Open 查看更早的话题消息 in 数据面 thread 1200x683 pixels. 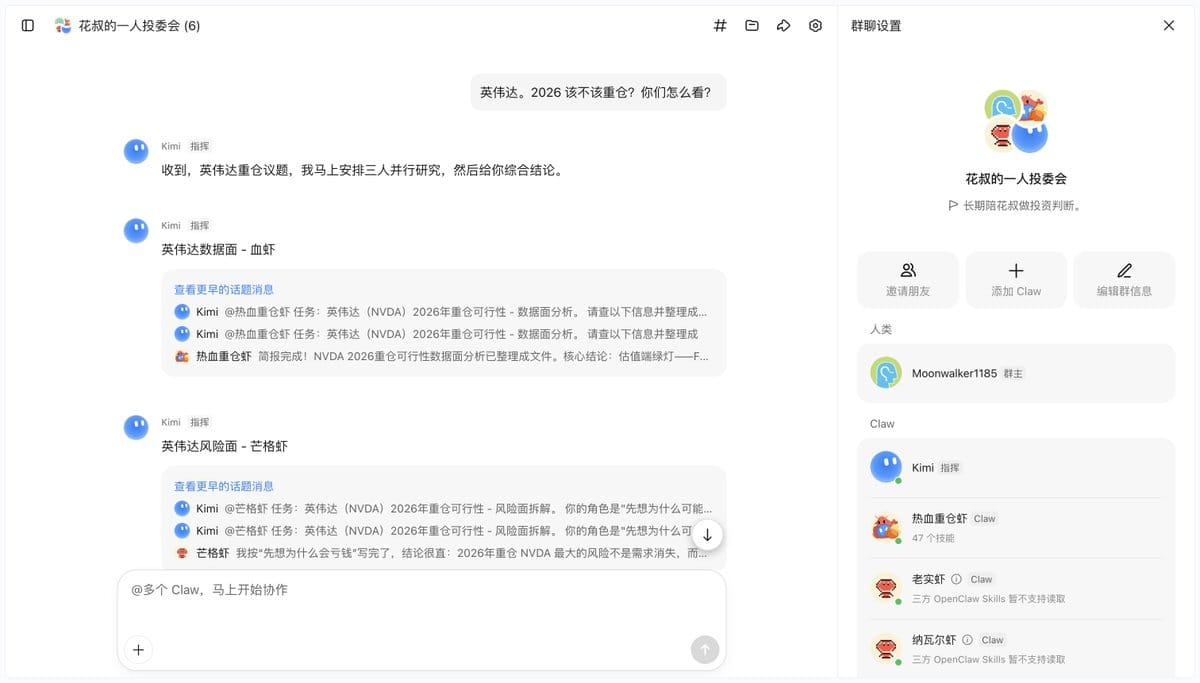(x=224, y=289)
